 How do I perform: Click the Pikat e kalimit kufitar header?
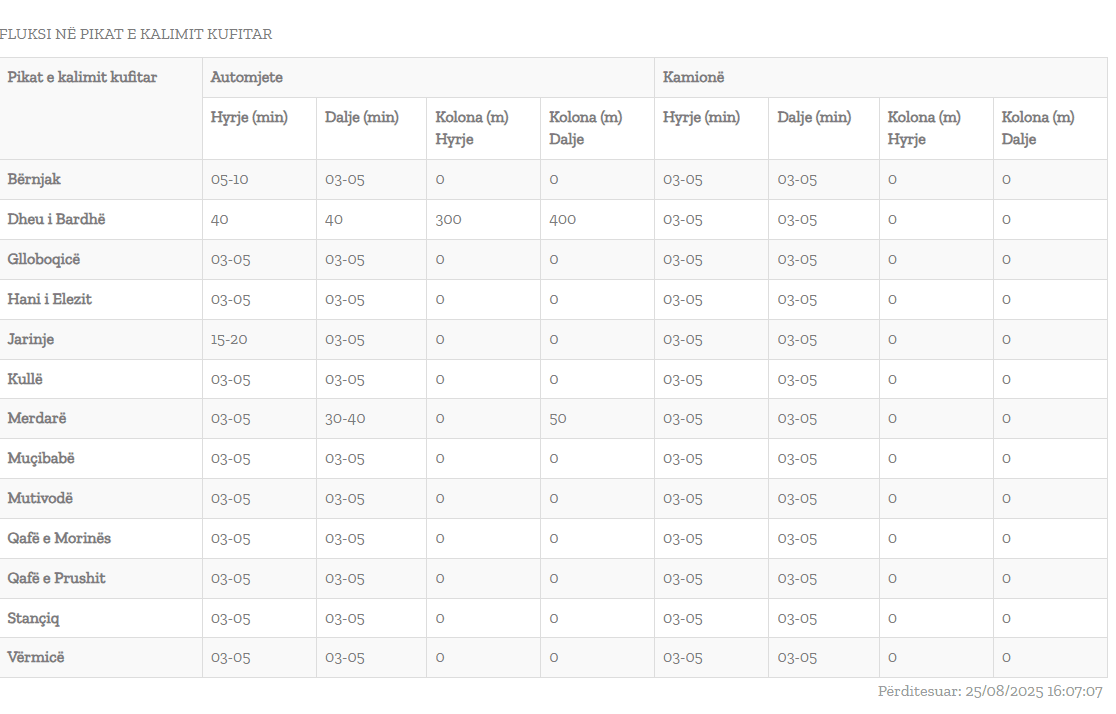click(82, 77)
